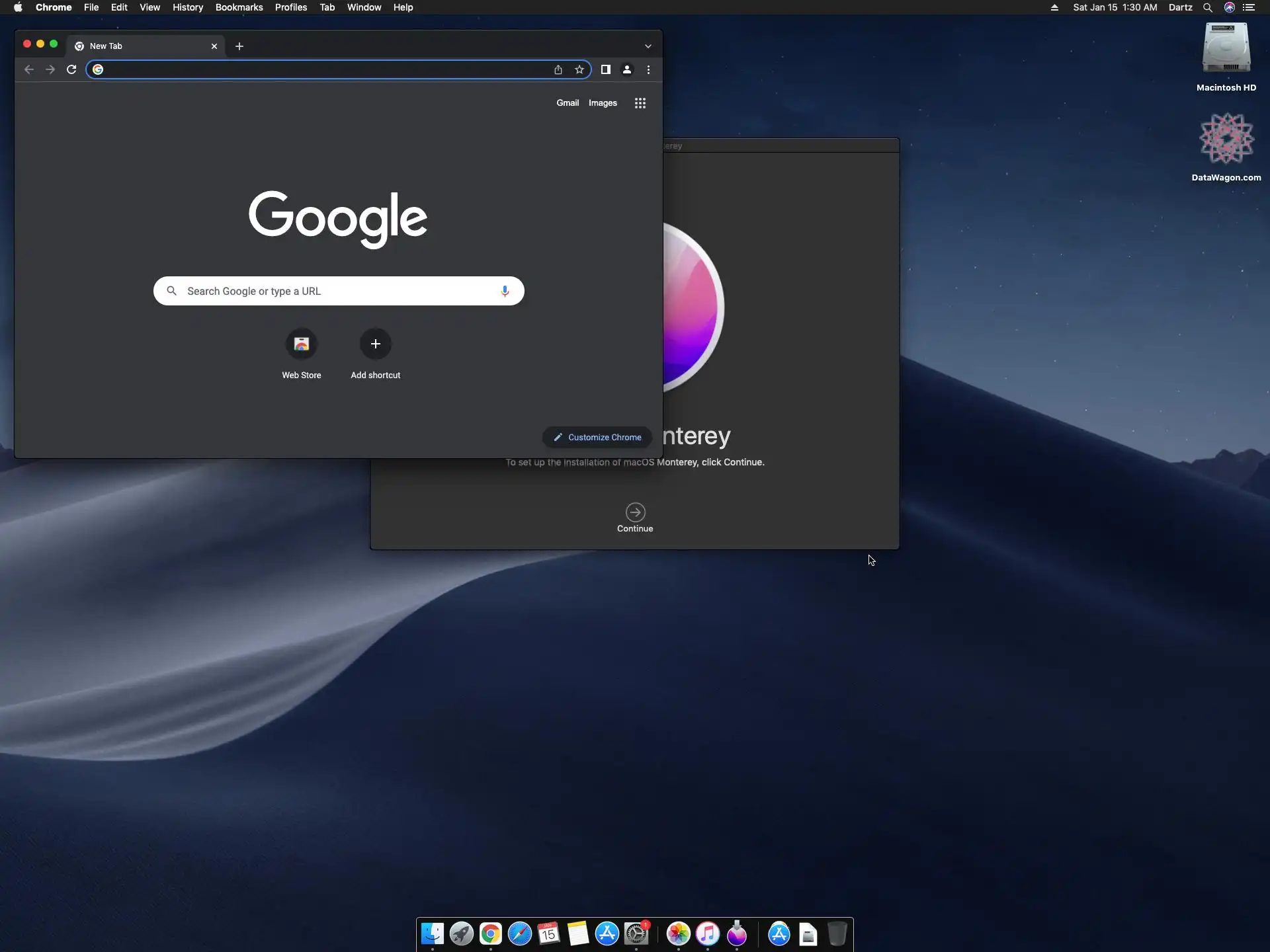
Task: Expand the search tabs chevron
Action: tap(648, 46)
